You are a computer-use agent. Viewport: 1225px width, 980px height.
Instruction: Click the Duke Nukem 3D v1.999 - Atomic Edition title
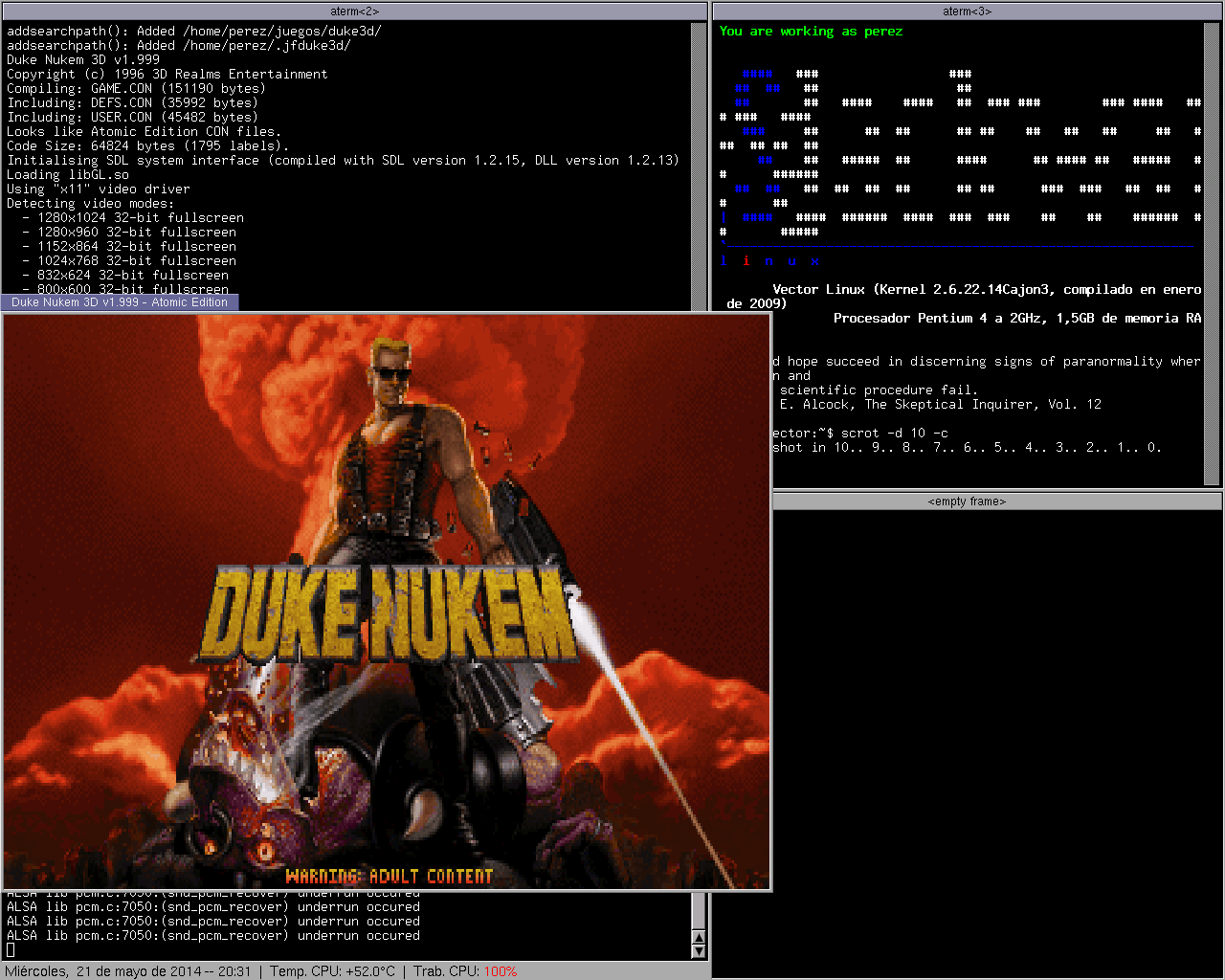coord(120,302)
